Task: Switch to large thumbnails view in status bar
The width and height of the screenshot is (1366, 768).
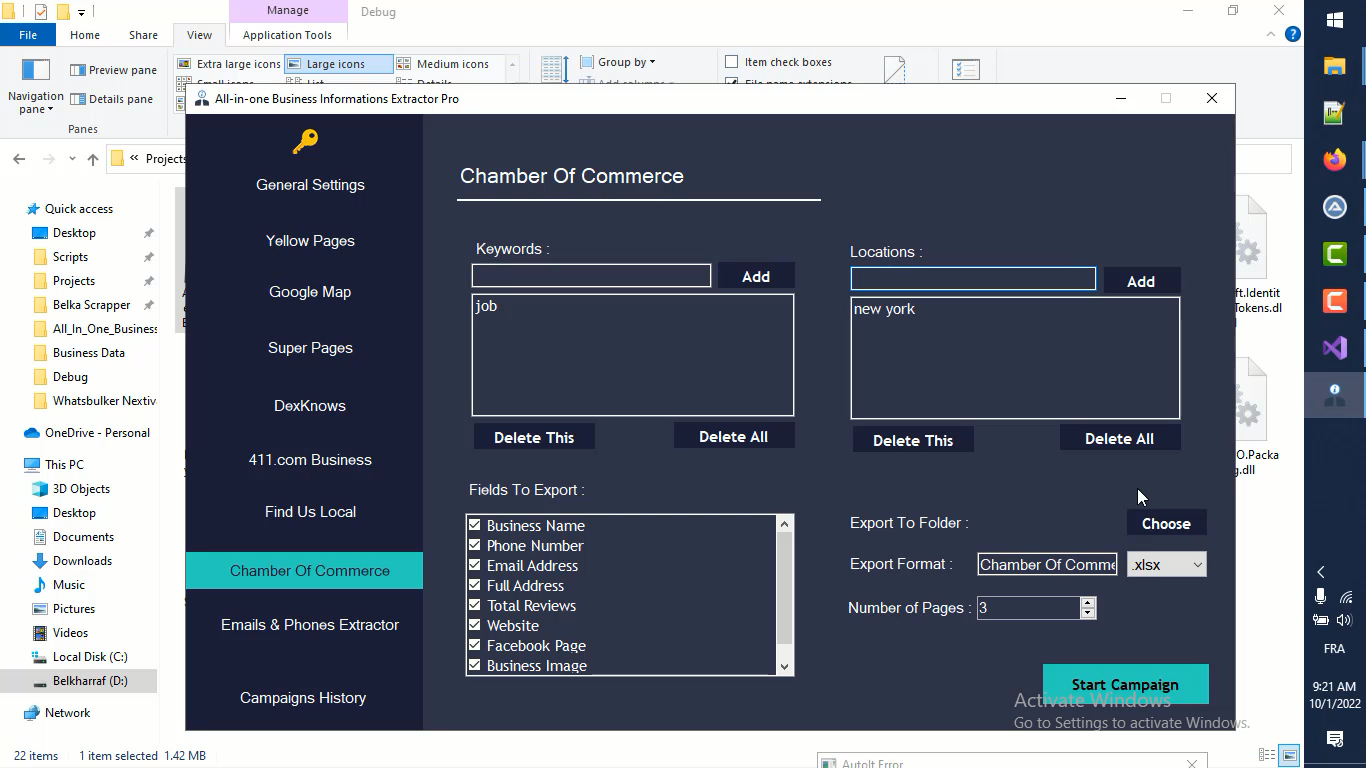Action: pyautogui.click(x=1290, y=756)
